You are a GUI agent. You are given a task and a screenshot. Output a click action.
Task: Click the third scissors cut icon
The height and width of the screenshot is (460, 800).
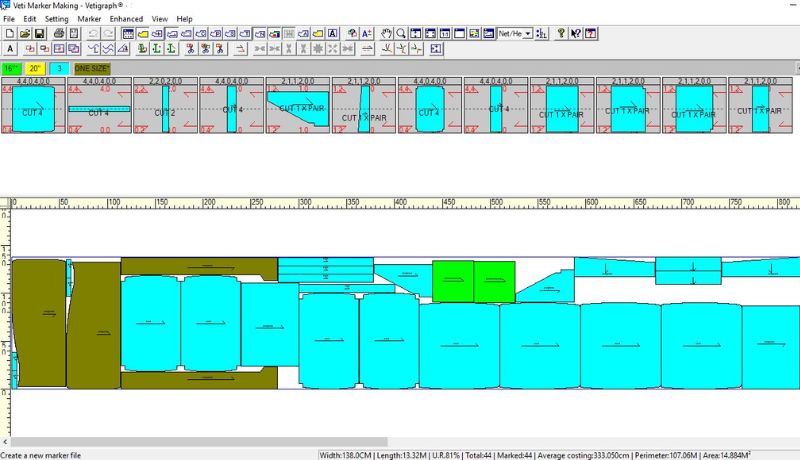pos(220,49)
